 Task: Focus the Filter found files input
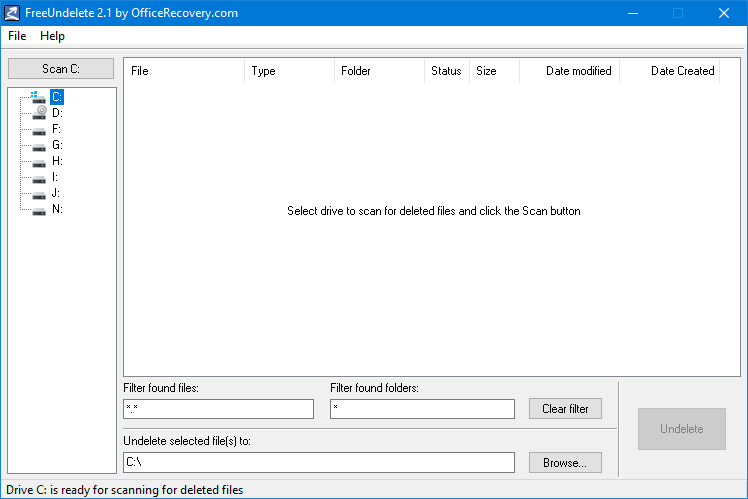click(218, 409)
